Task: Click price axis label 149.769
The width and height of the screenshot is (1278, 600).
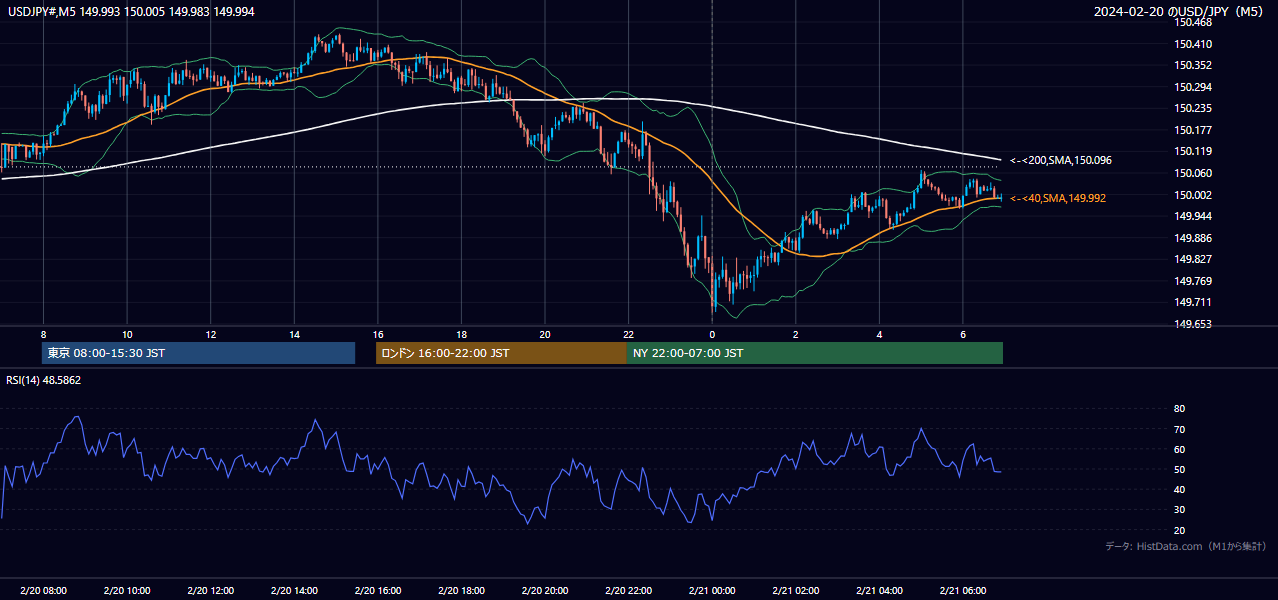Action: 1193,281
